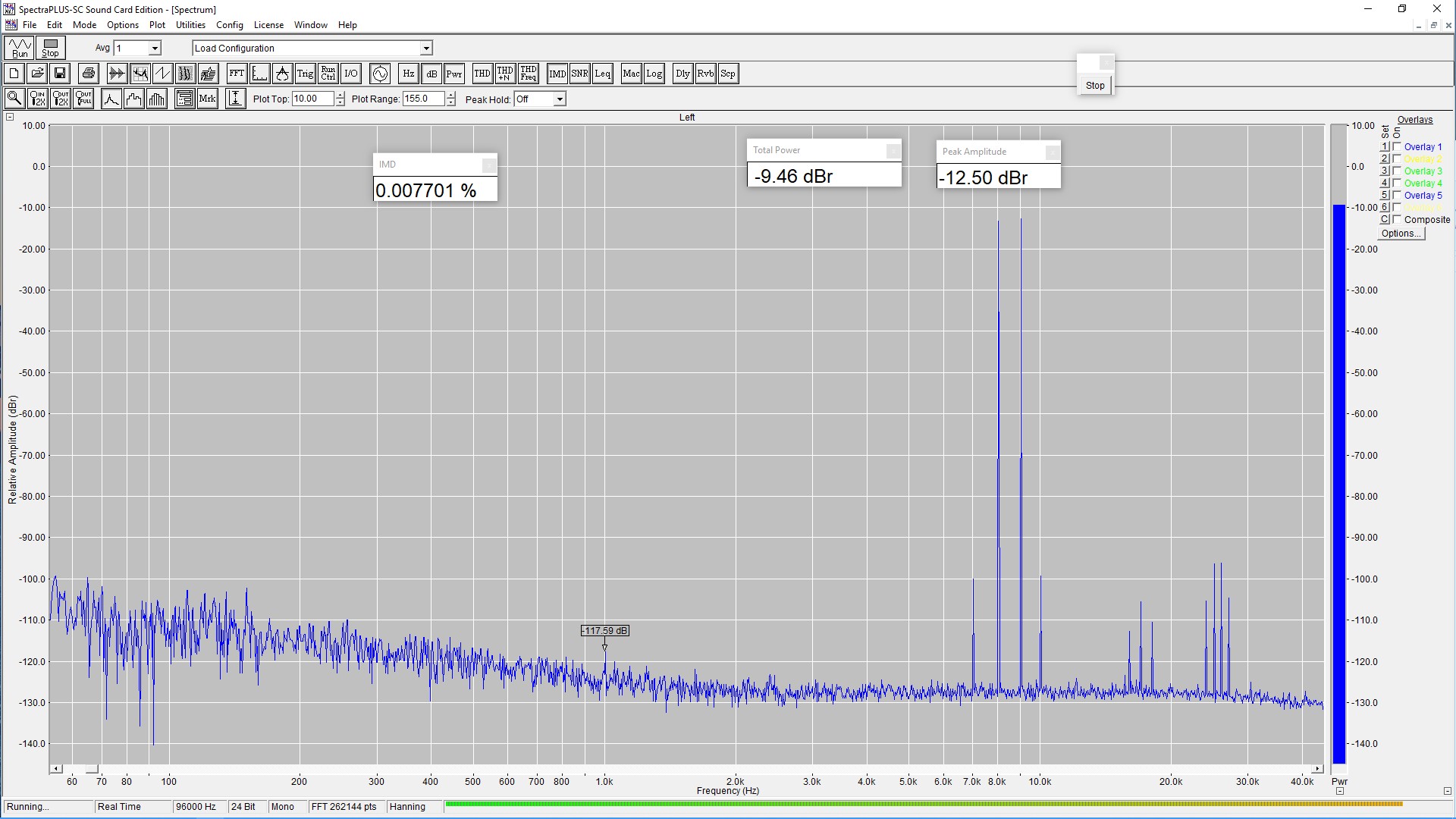The image size is (1456, 819).
Task: Open the File menu
Action: point(30,25)
